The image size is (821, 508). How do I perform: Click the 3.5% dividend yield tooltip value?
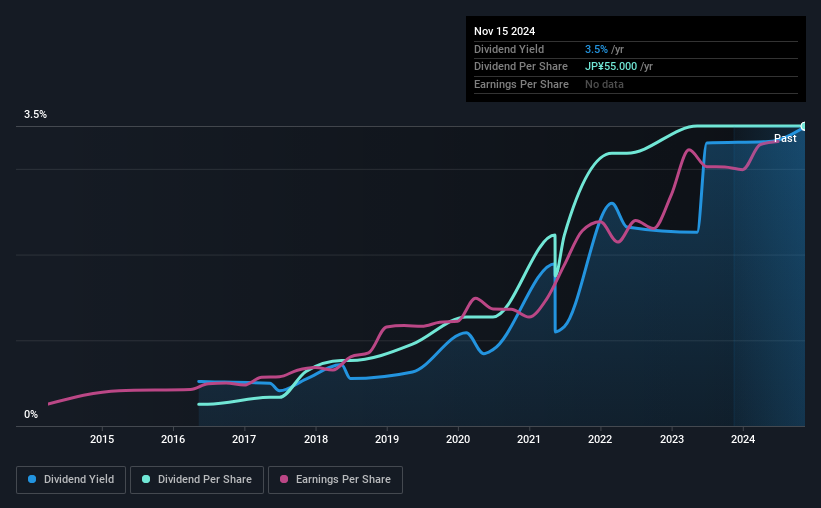[x=596, y=49]
